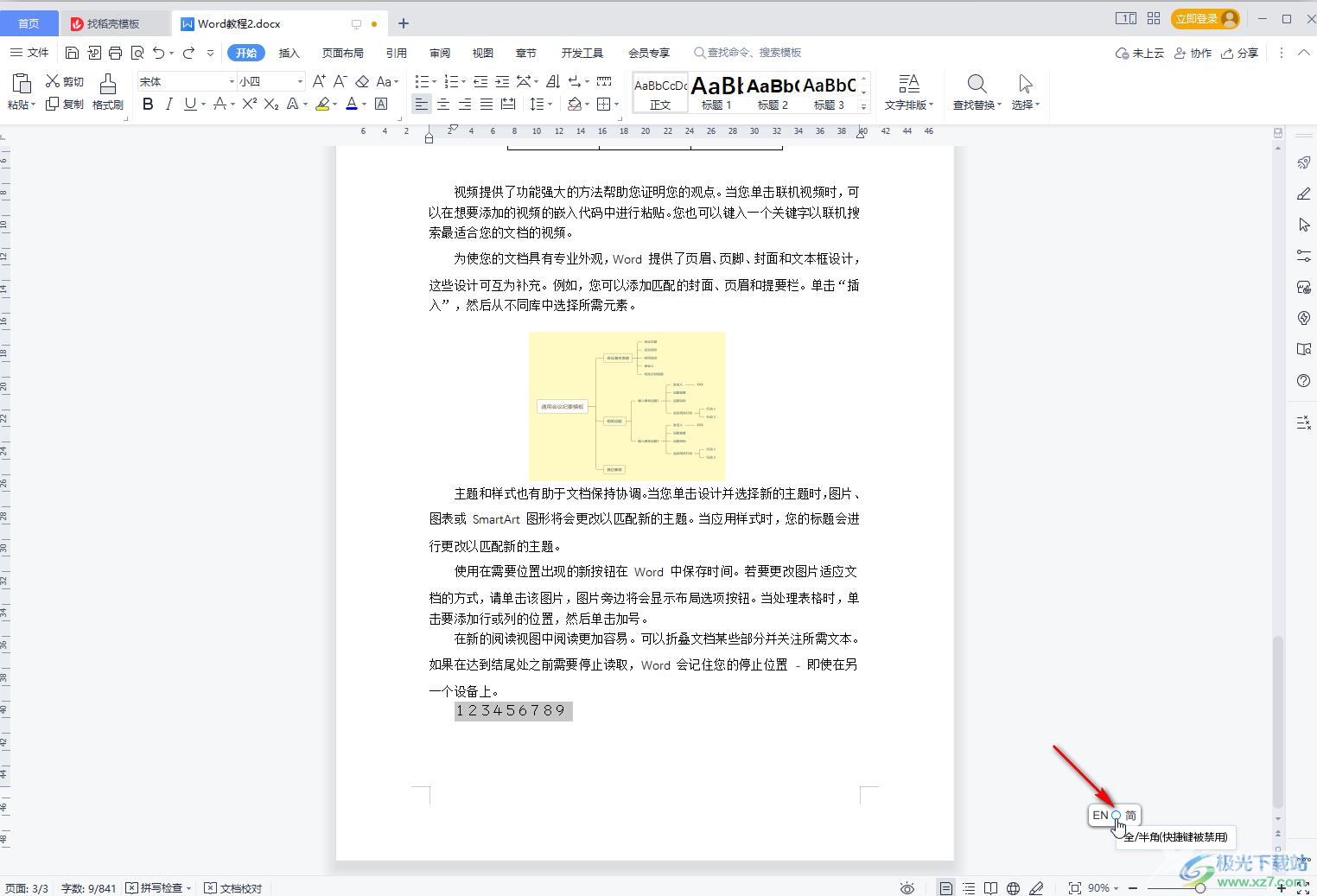Switch to the 插入 tab
1317x896 pixels.
click(x=289, y=53)
